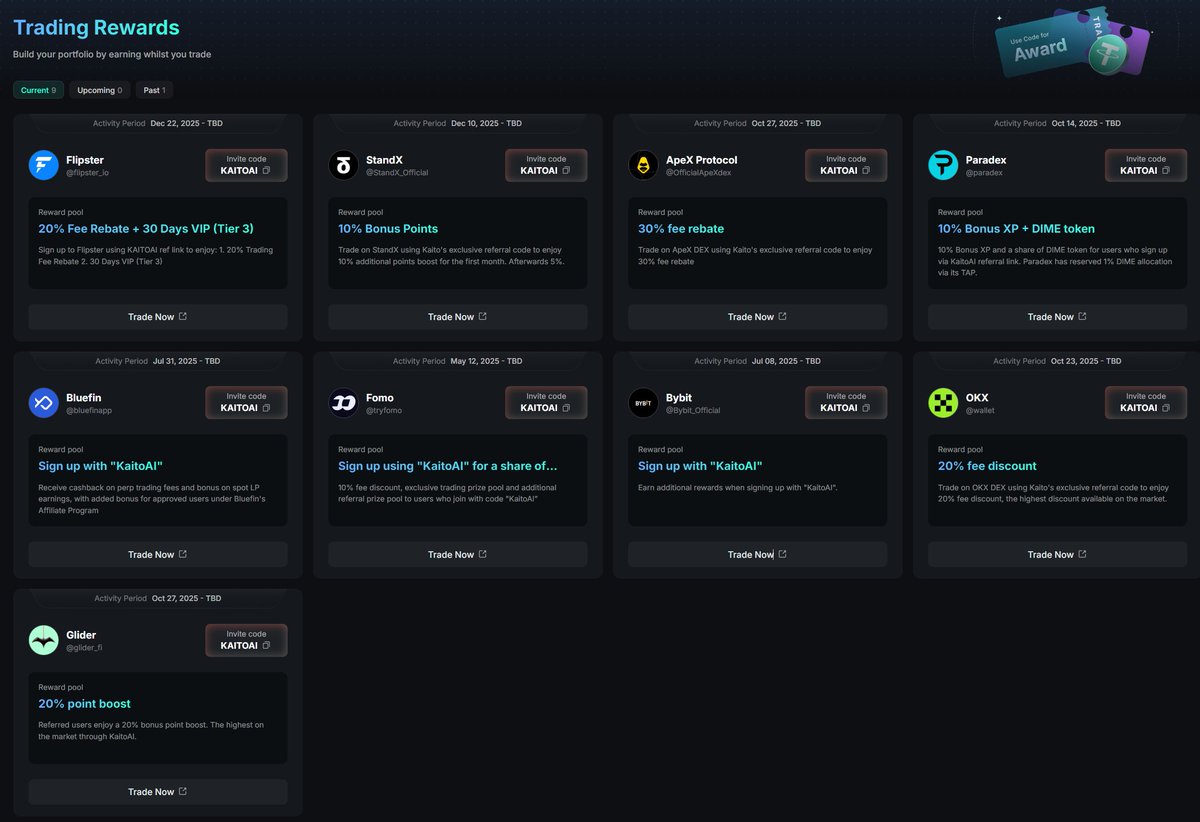Copy the Glider invite code icon
The height and width of the screenshot is (822, 1200).
click(x=266, y=646)
